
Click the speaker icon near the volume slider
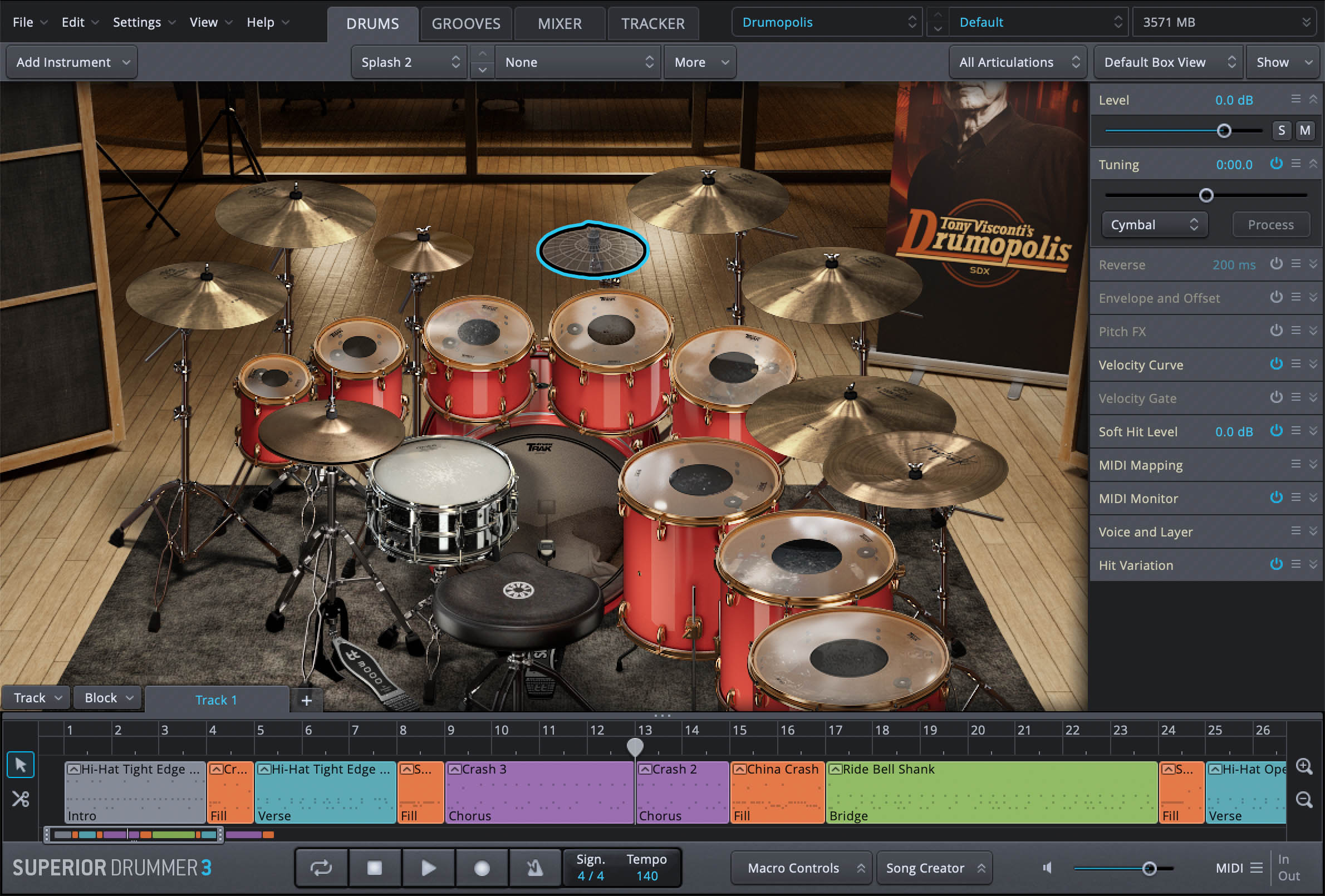(1047, 868)
